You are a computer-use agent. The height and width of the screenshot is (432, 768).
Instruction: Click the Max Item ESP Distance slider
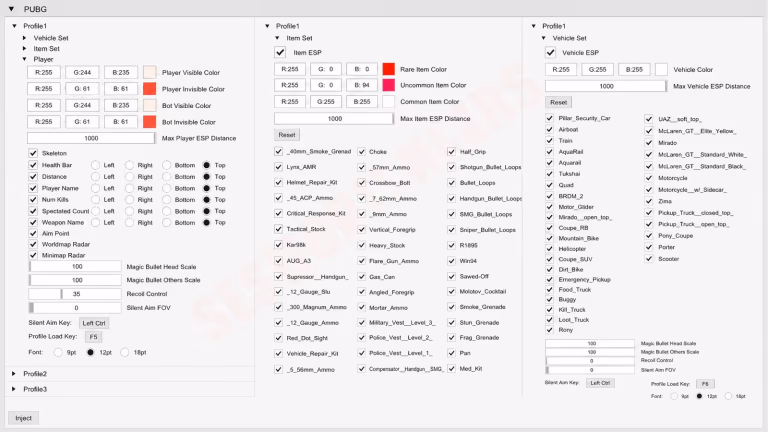point(334,119)
